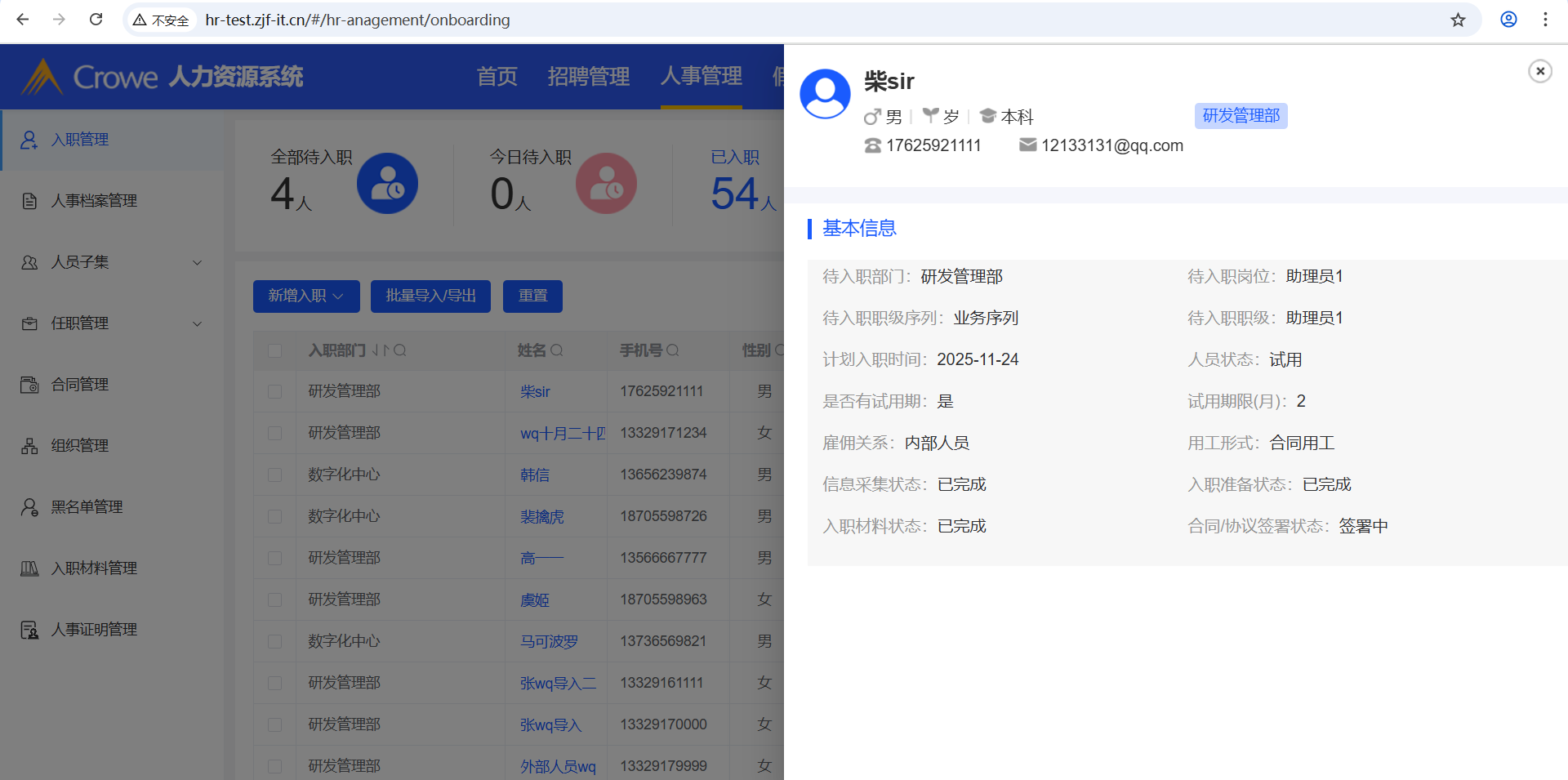The width and height of the screenshot is (1568, 780).
Task: Expand the 任职管理 sidebar submenu
Action: [197, 323]
